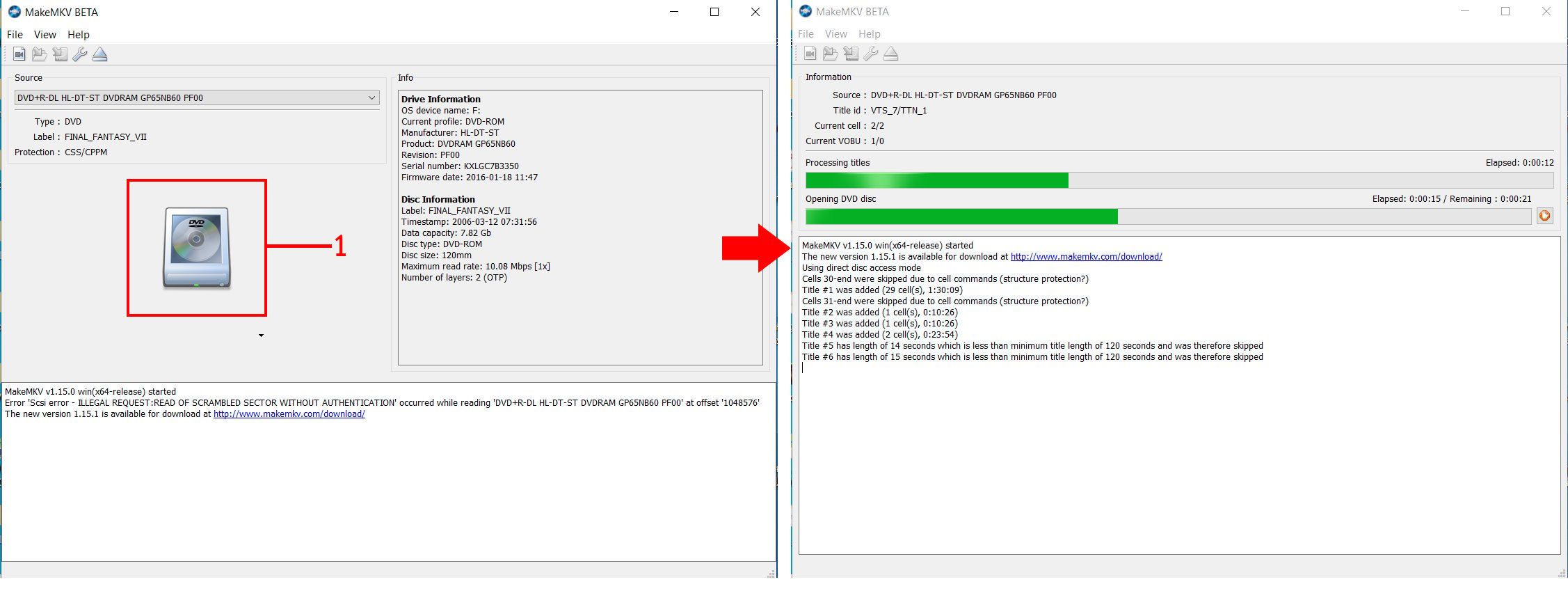
Task: Click Opening DVD disc progress bar
Action: [x=1169, y=216]
